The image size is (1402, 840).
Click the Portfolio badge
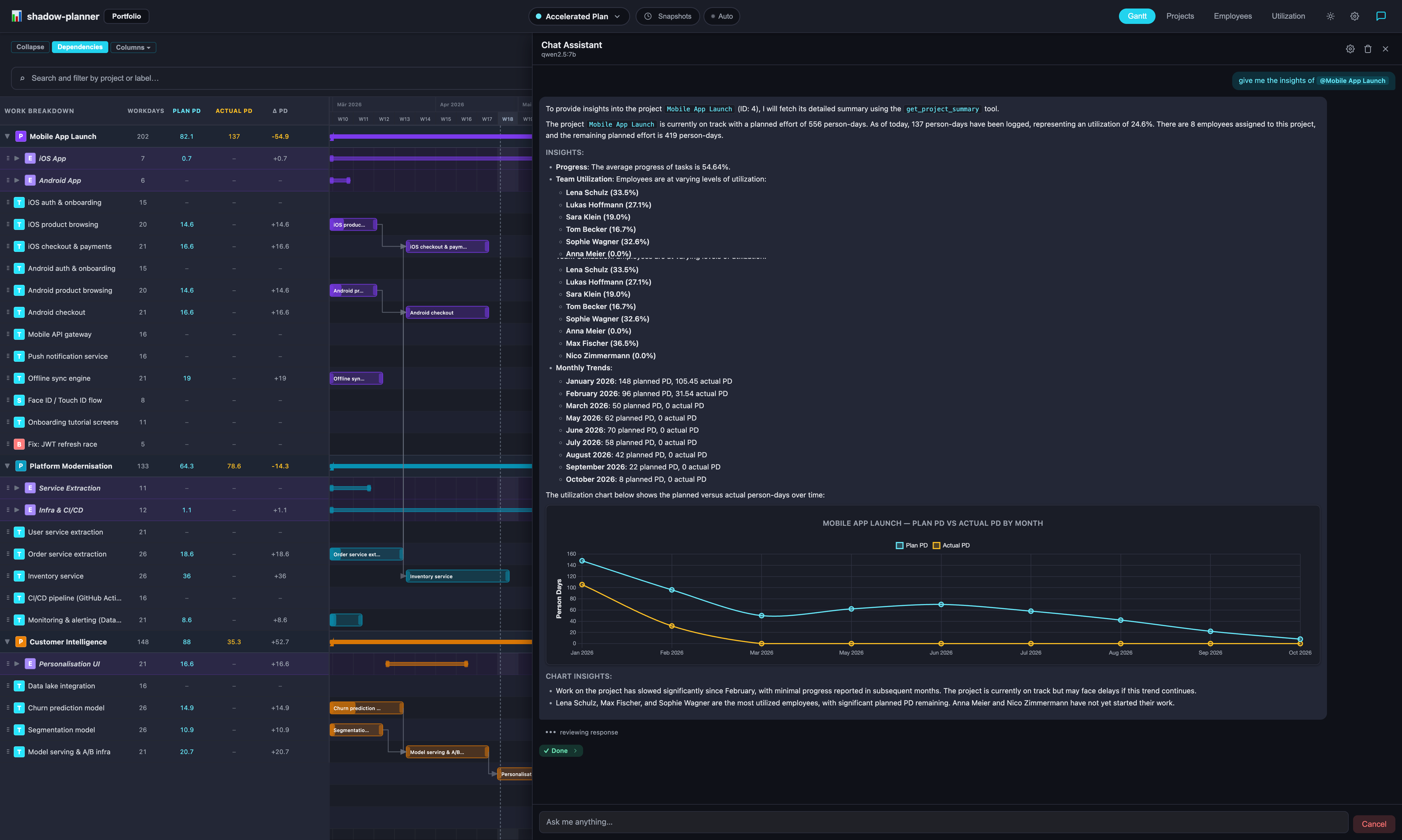point(126,16)
